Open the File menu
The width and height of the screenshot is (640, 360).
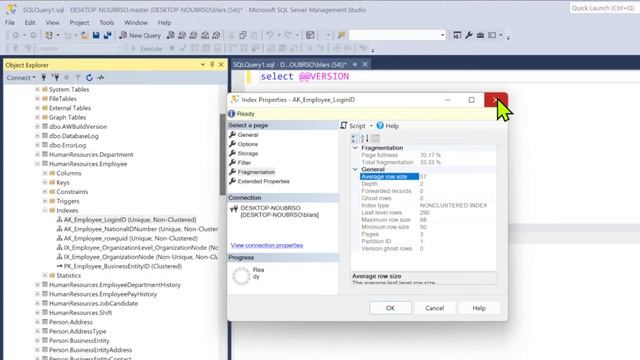[10, 22]
